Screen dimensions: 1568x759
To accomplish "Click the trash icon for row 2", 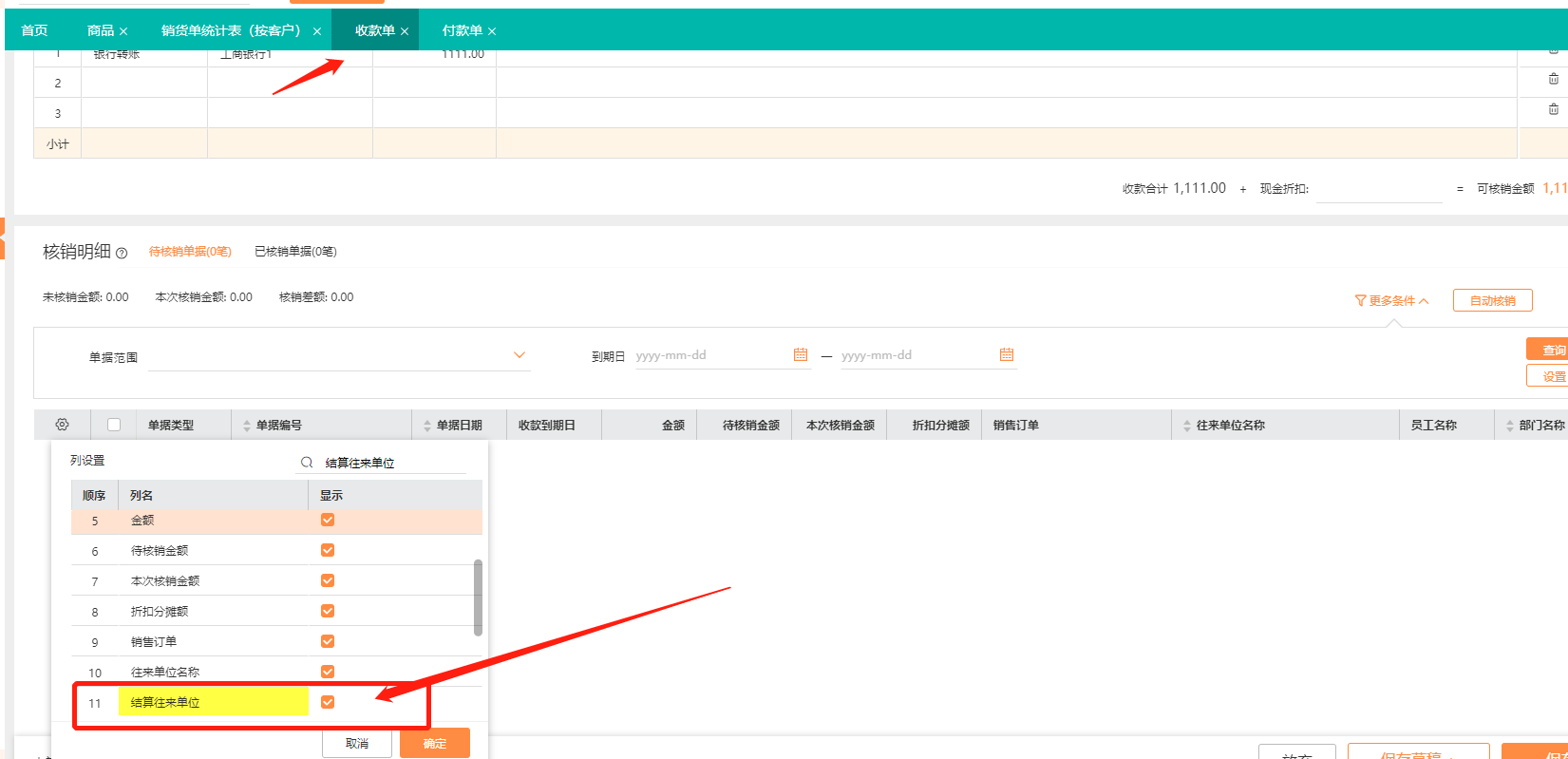I will pyautogui.click(x=1554, y=79).
